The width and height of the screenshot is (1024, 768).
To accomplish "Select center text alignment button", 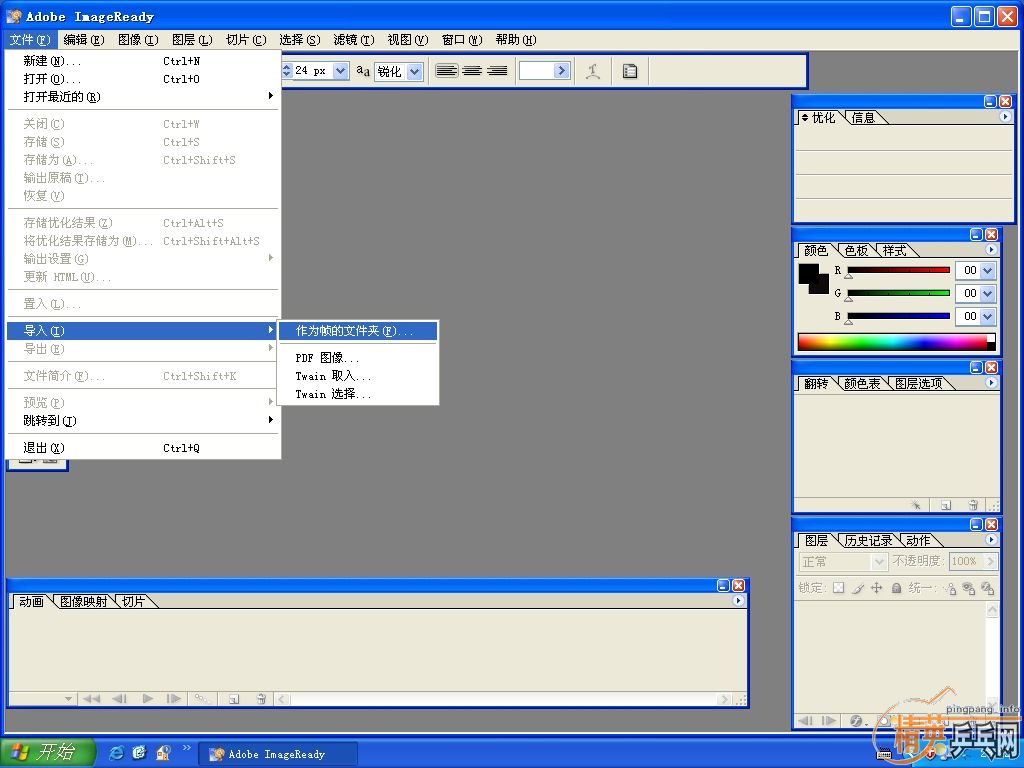I will click(x=472, y=71).
